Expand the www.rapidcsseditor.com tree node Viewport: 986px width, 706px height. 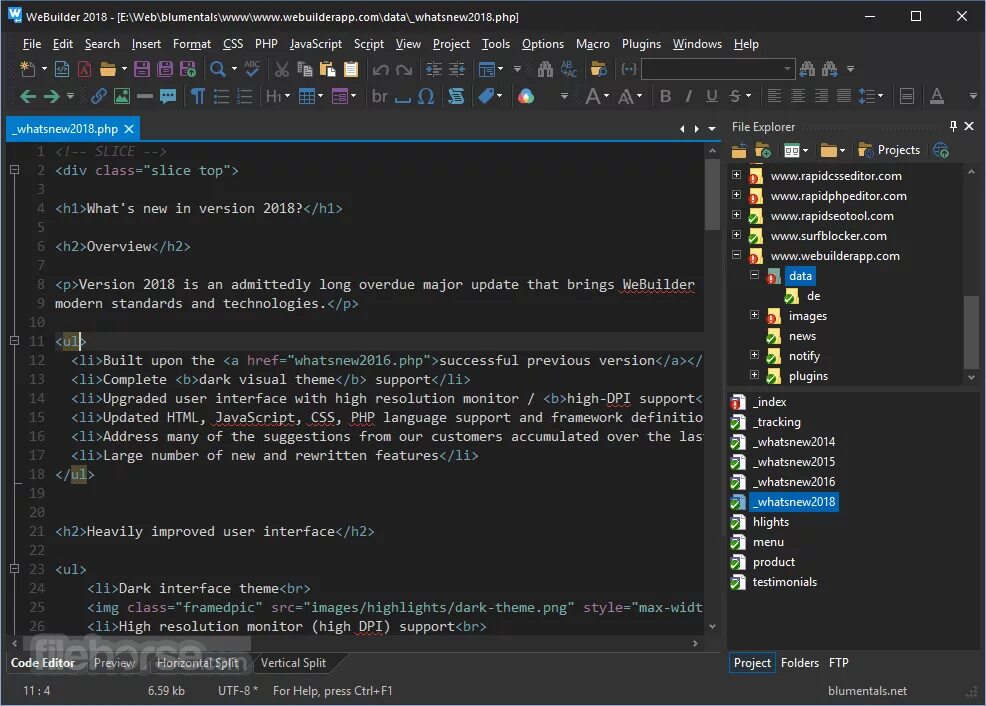pos(736,175)
